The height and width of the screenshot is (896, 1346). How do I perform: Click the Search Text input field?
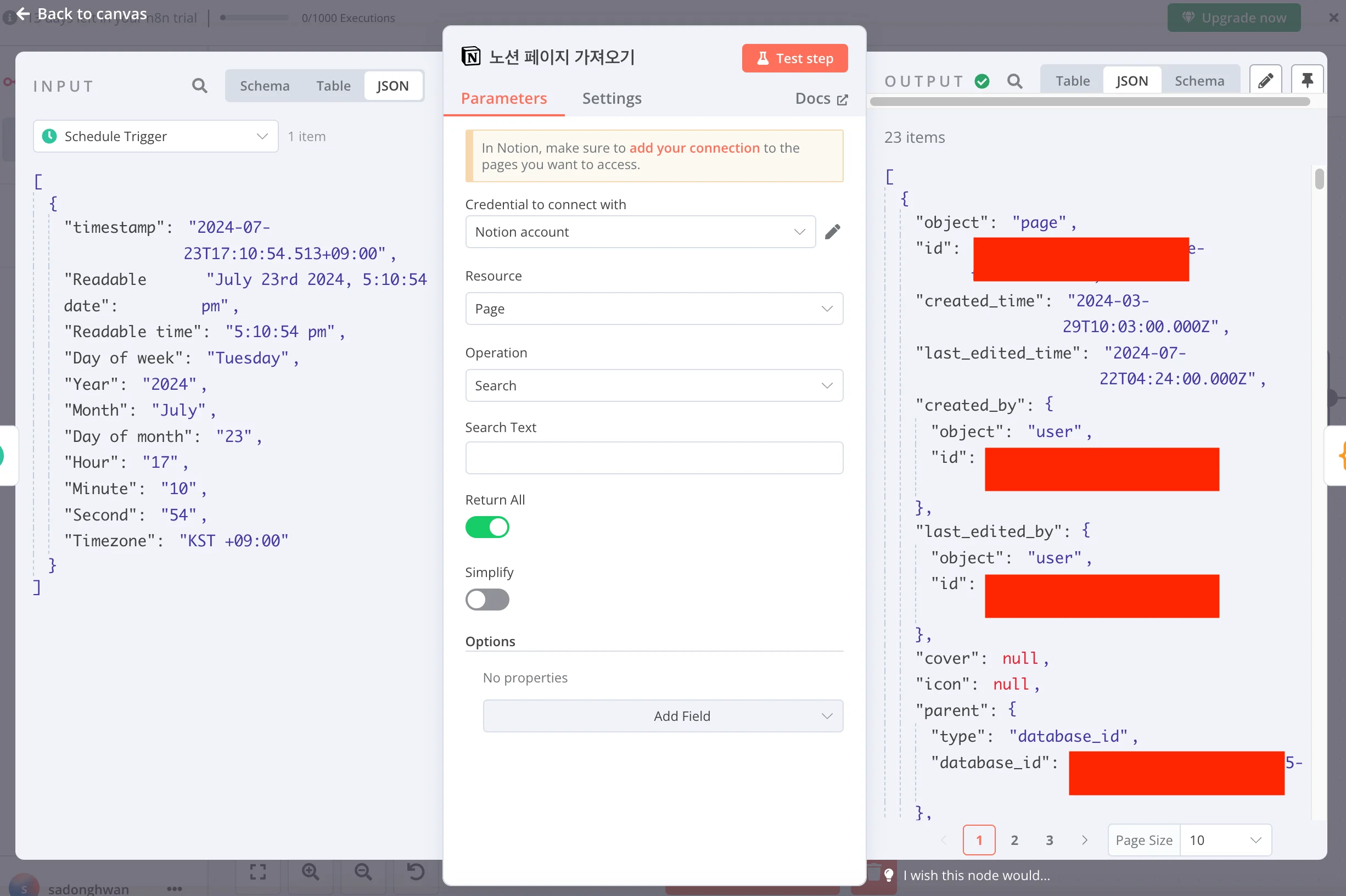[654, 458]
